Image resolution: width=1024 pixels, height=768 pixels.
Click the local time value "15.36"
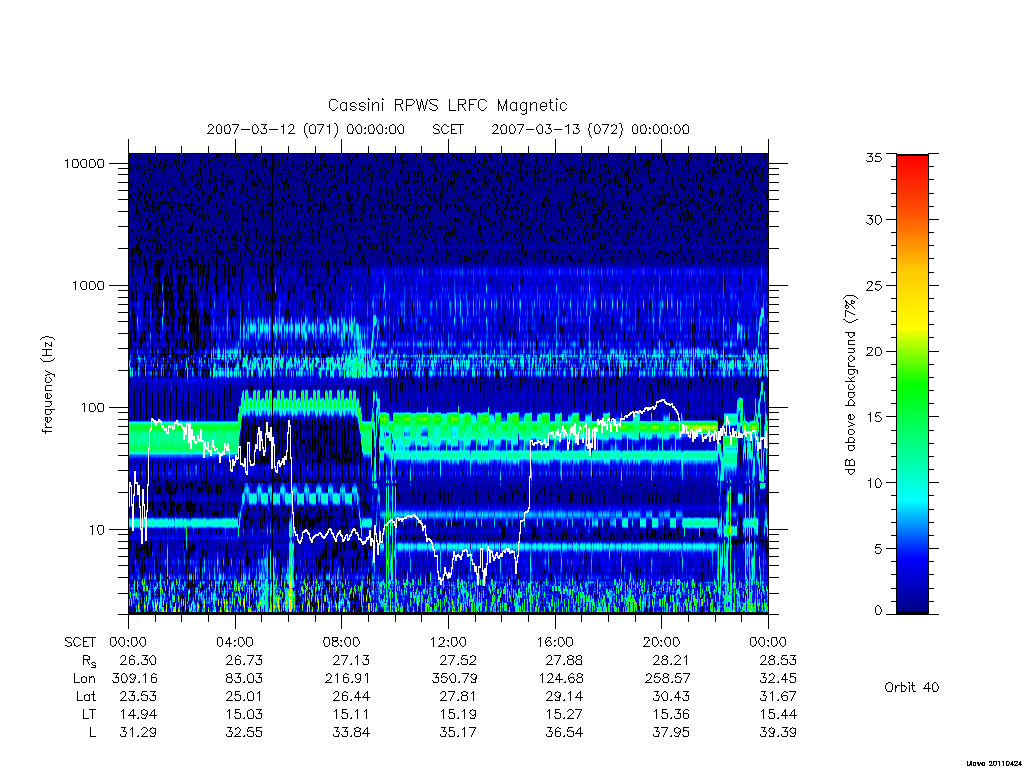[671, 714]
